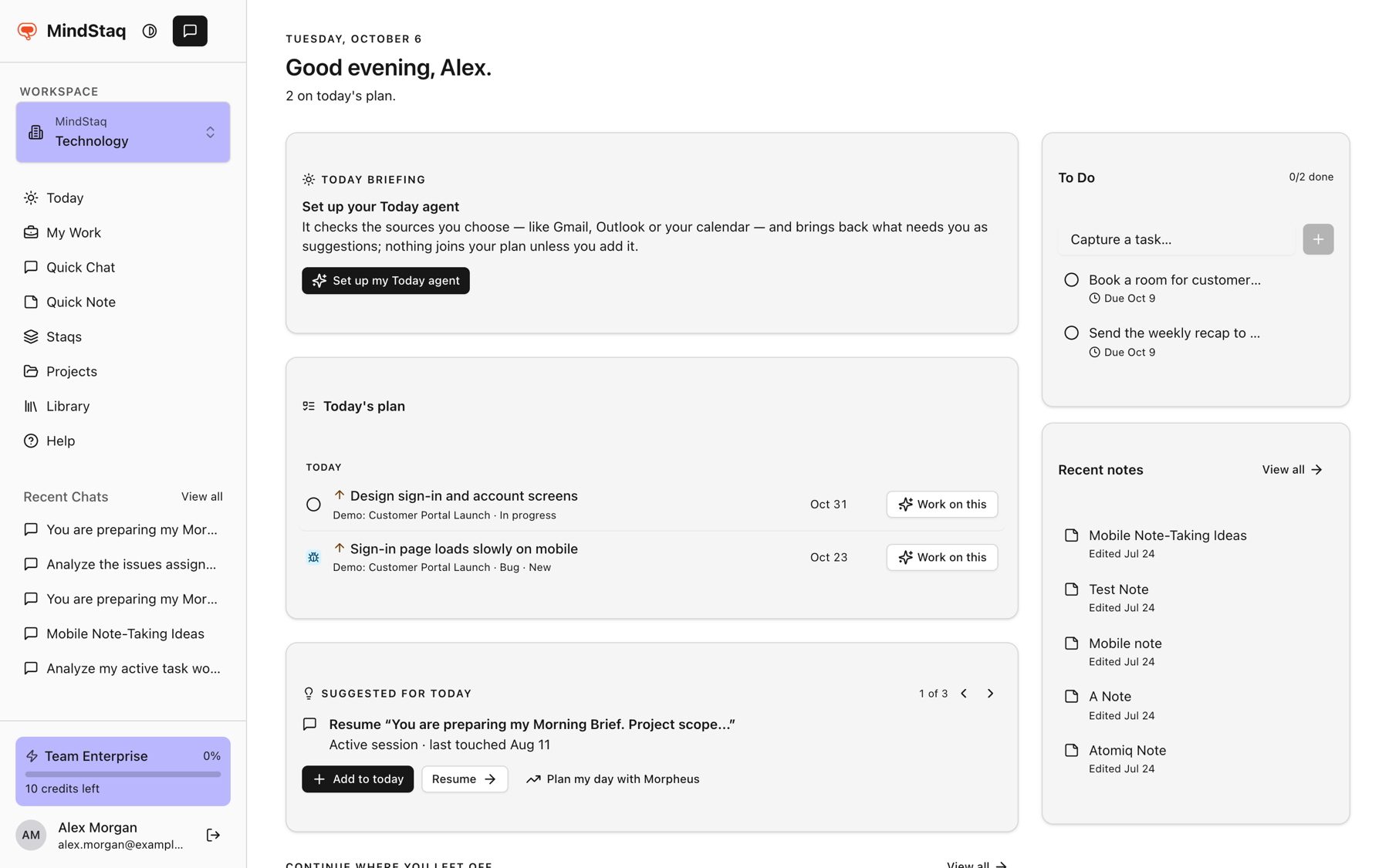Open Library in the sidebar
Screen dimensions: 1389x868
pos(123,407)
